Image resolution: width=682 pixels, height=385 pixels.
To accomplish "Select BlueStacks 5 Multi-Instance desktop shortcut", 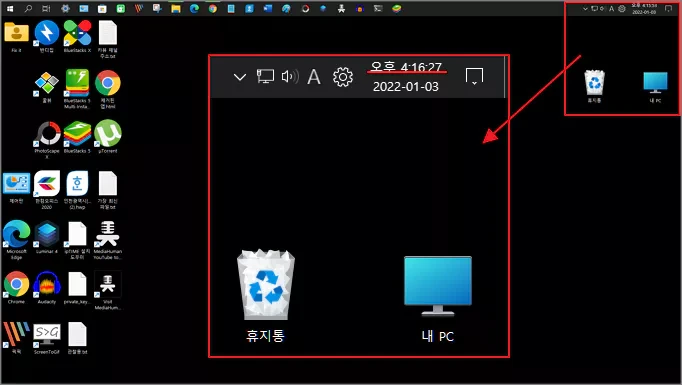I will pyautogui.click(x=77, y=90).
